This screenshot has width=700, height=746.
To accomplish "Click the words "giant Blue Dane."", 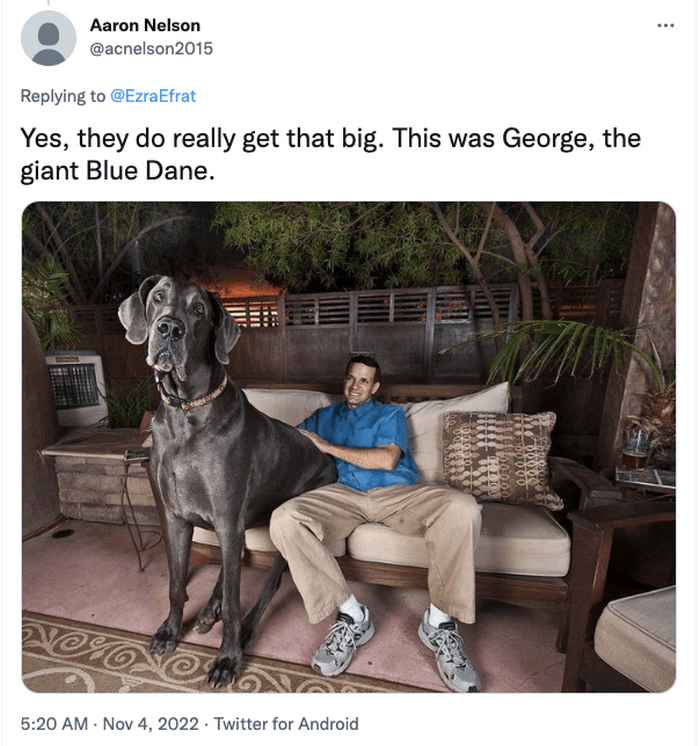I will point(118,171).
